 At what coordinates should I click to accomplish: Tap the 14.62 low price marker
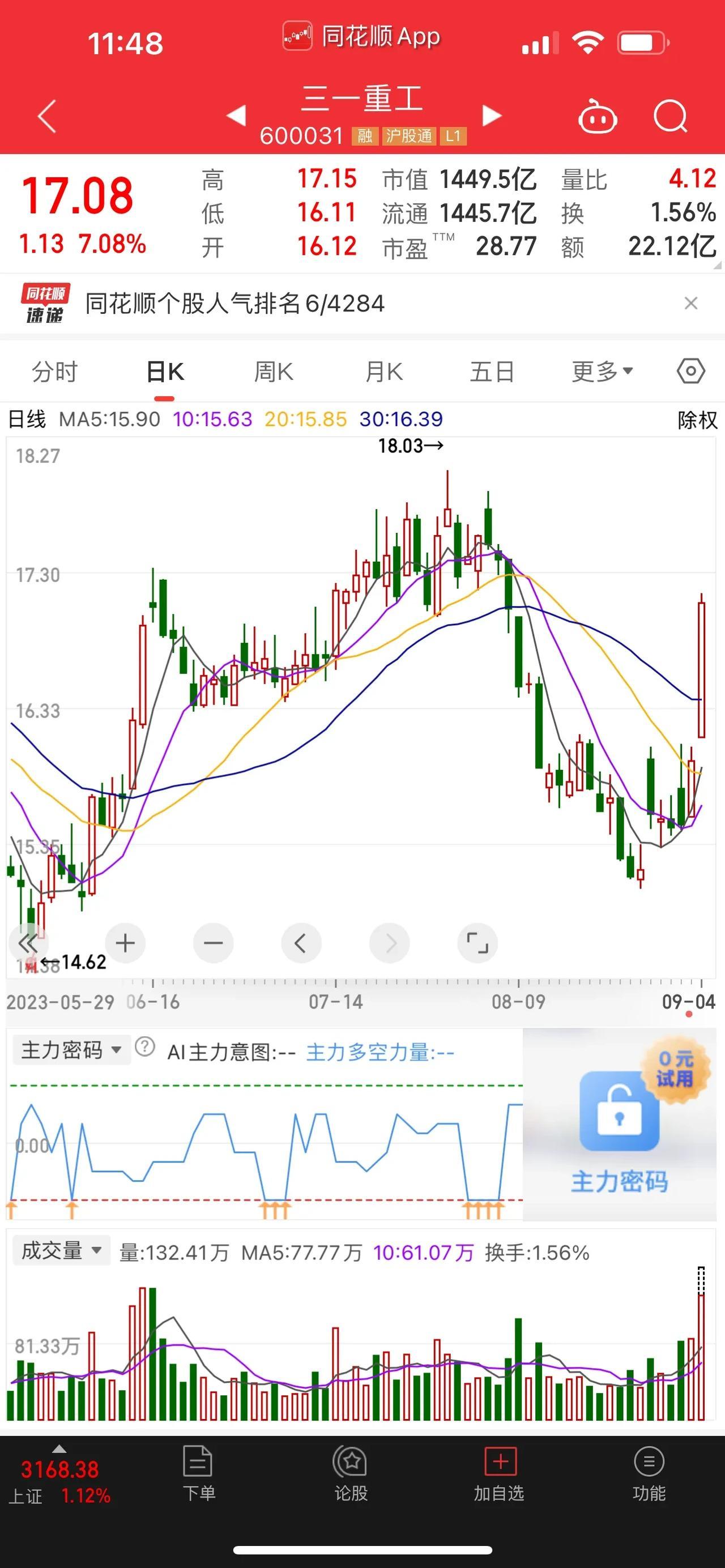[74, 962]
